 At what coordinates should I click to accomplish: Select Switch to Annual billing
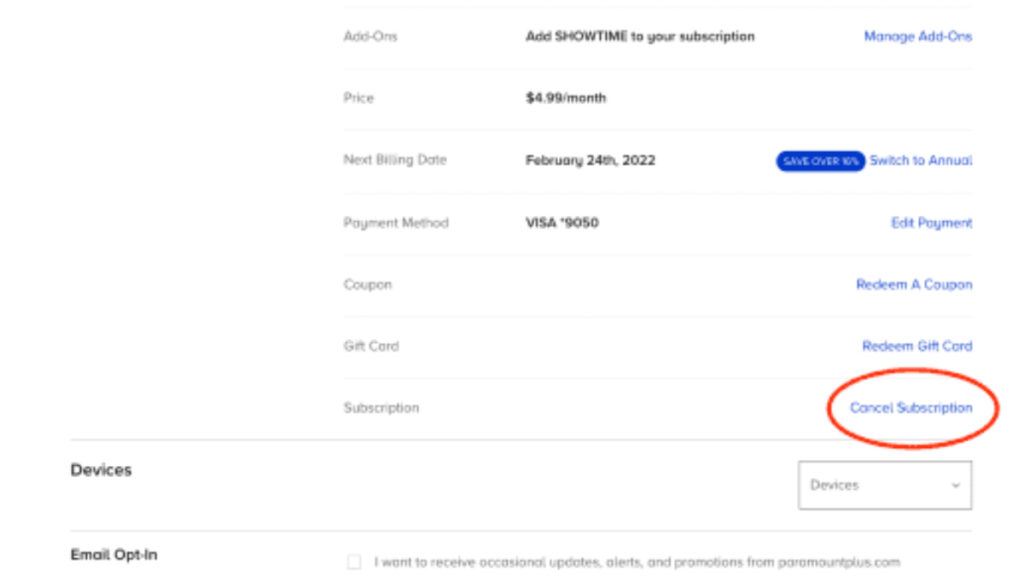coord(919,161)
